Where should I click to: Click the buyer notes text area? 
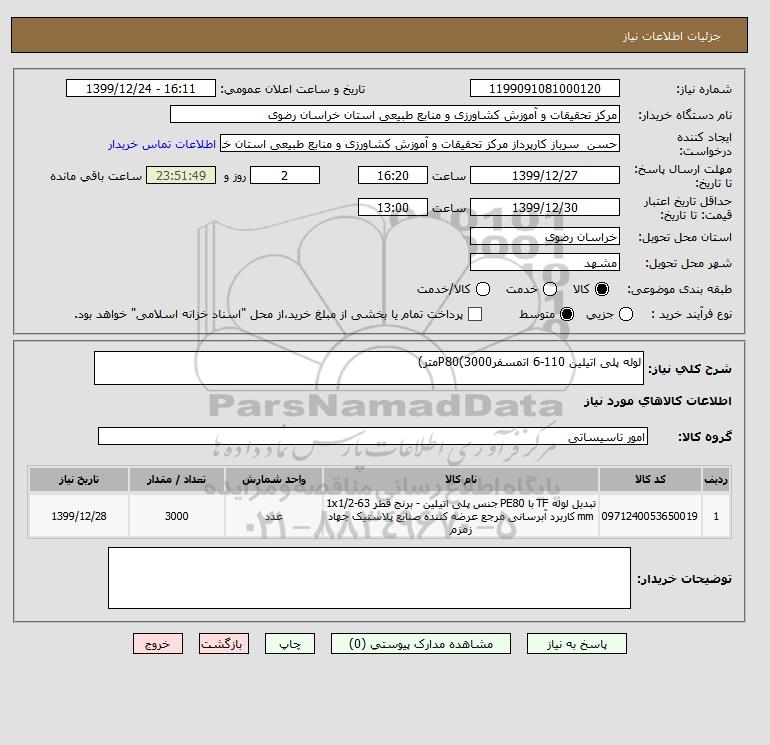point(369,578)
